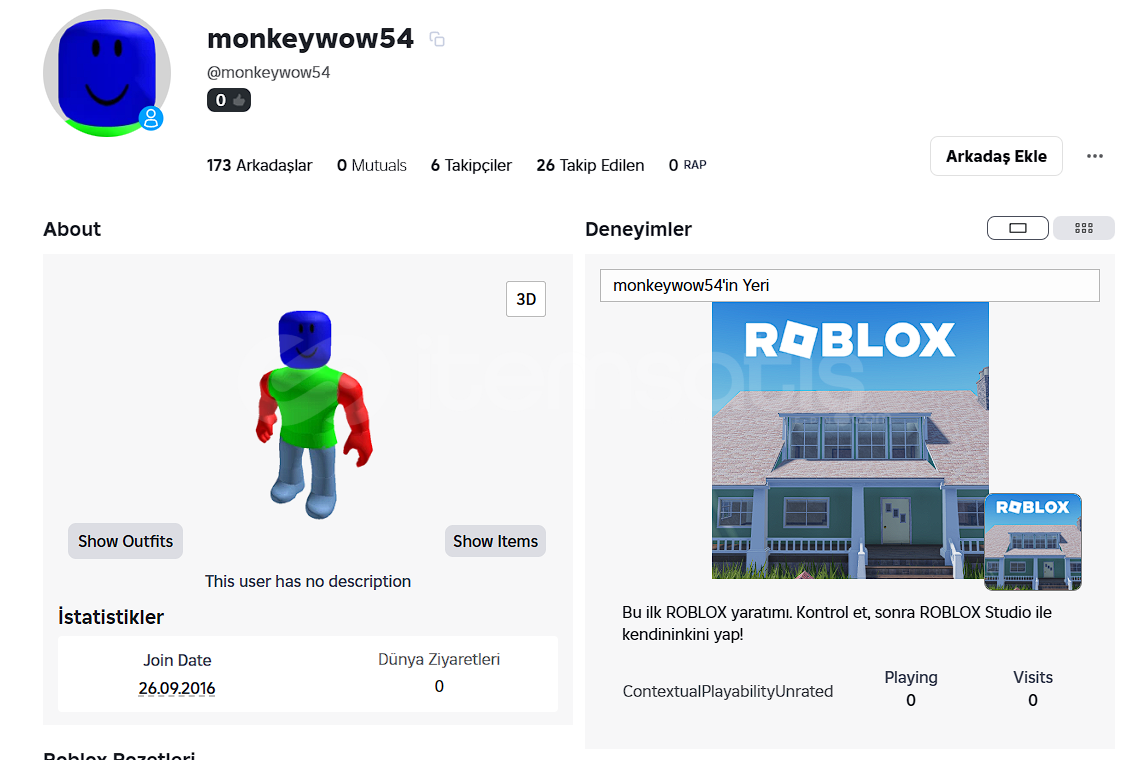Copy username with icon beside monkeywow54

(x=437, y=39)
